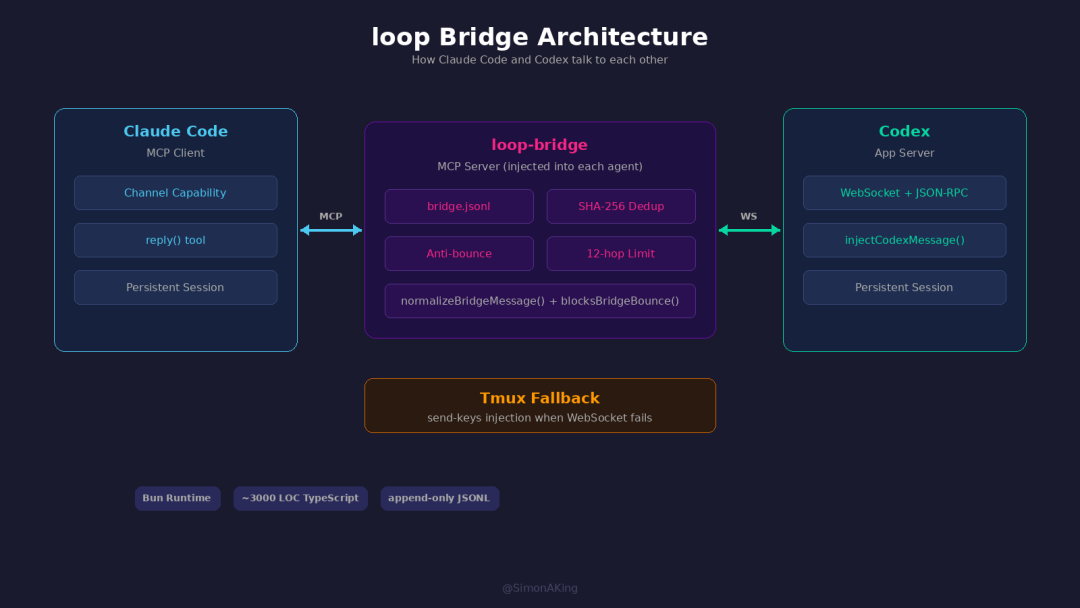
Task: Click the 'App Server' label
Action: pos(904,153)
